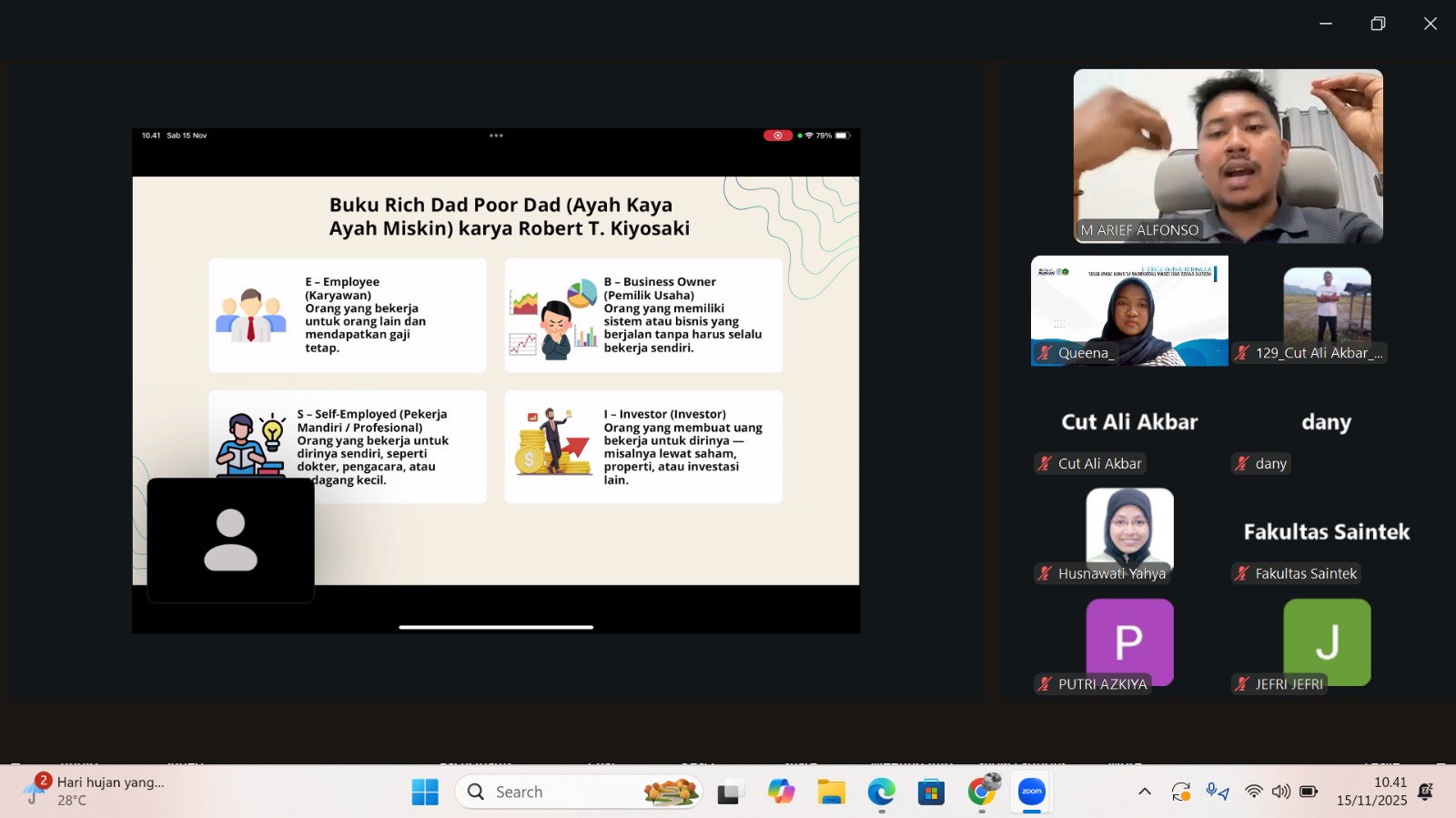Open Task View in taskbar

(x=729, y=792)
